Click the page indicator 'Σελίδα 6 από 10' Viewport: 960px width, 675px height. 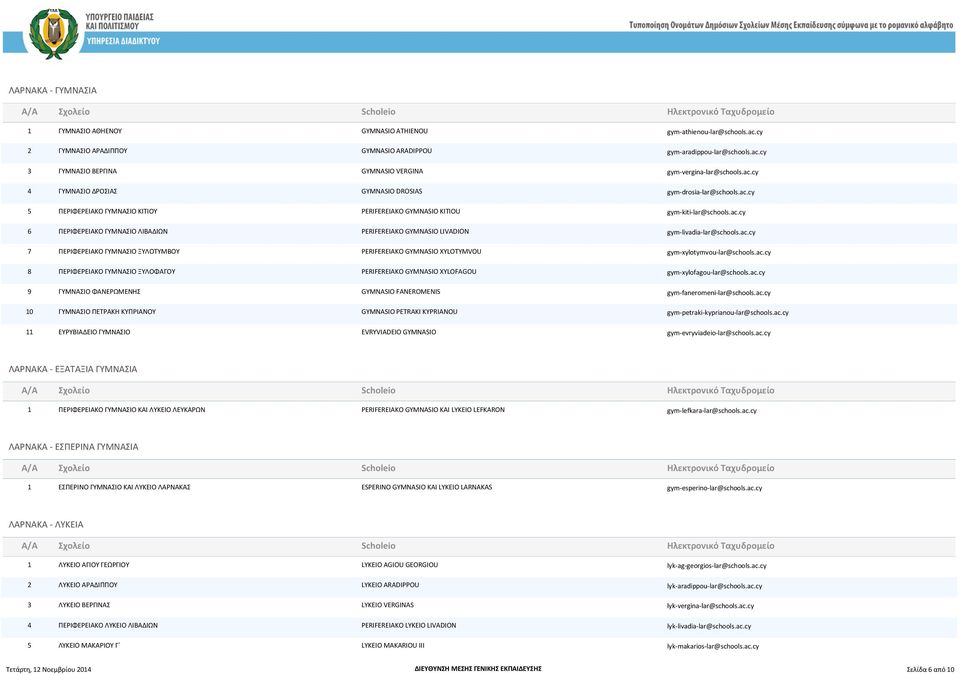click(x=930, y=669)
